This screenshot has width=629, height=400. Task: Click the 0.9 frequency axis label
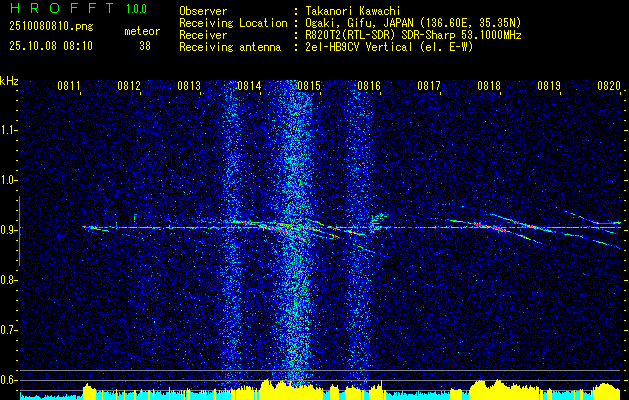click(x=7, y=230)
